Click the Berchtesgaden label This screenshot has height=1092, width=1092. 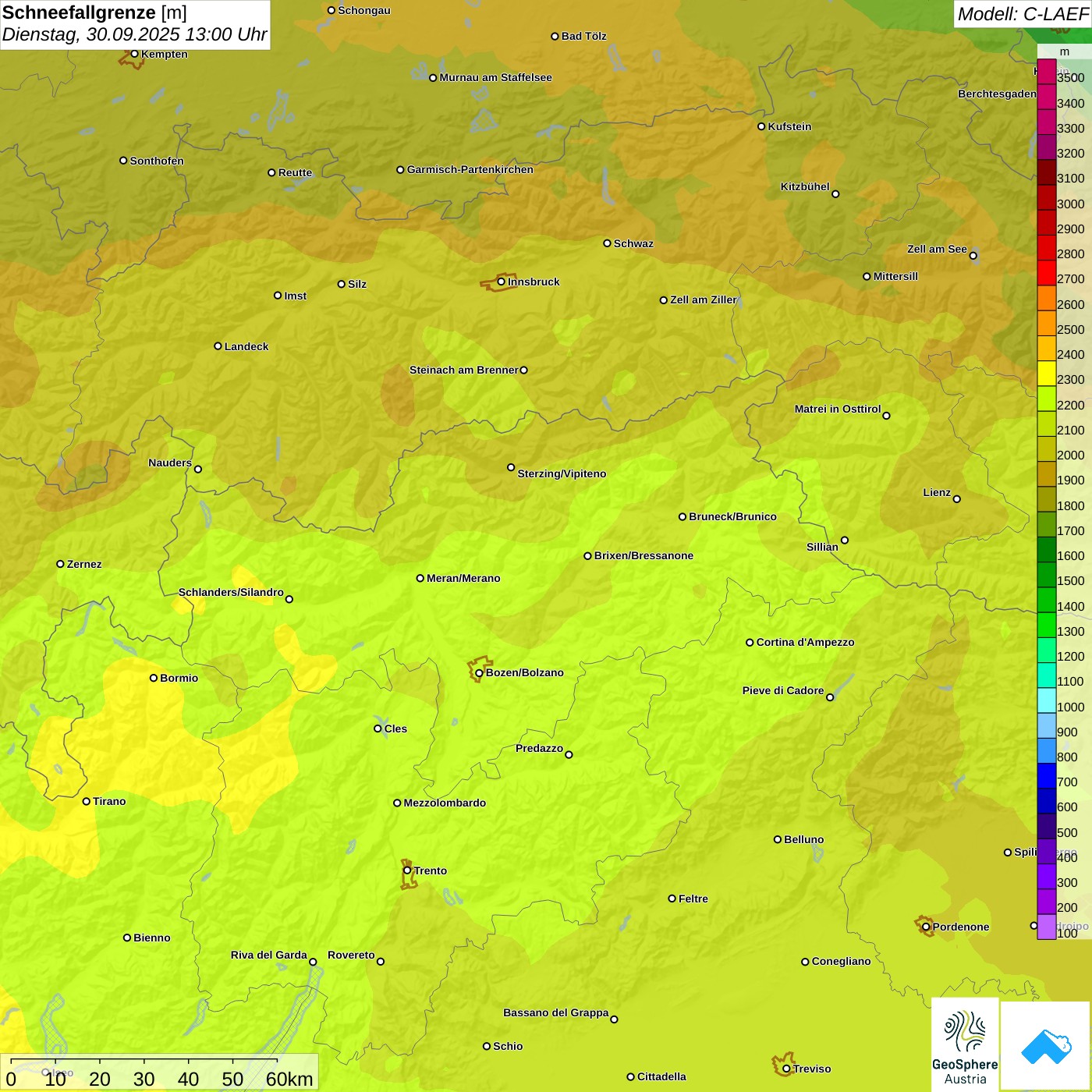coord(997,94)
